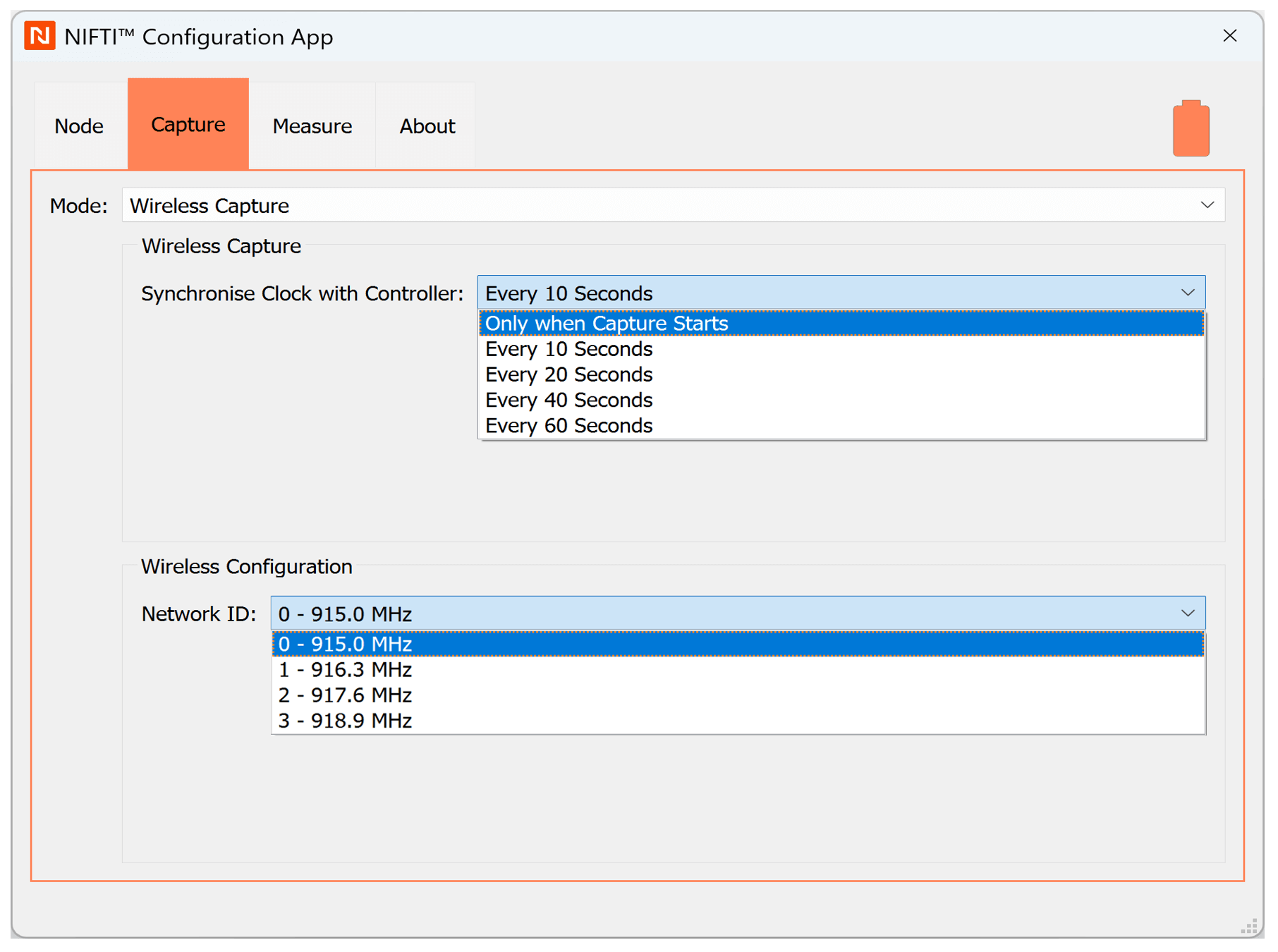Click the Synchronise Clock dropdown arrow

tap(1188, 293)
